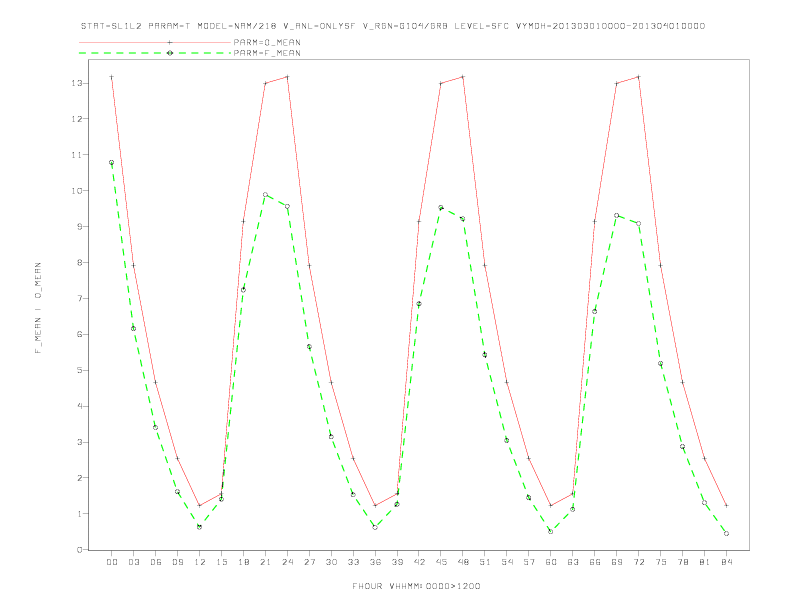This screenshot has width=792, height=612.
Task: Click y-axis tick label 6
Action: [x=80, y=334]
